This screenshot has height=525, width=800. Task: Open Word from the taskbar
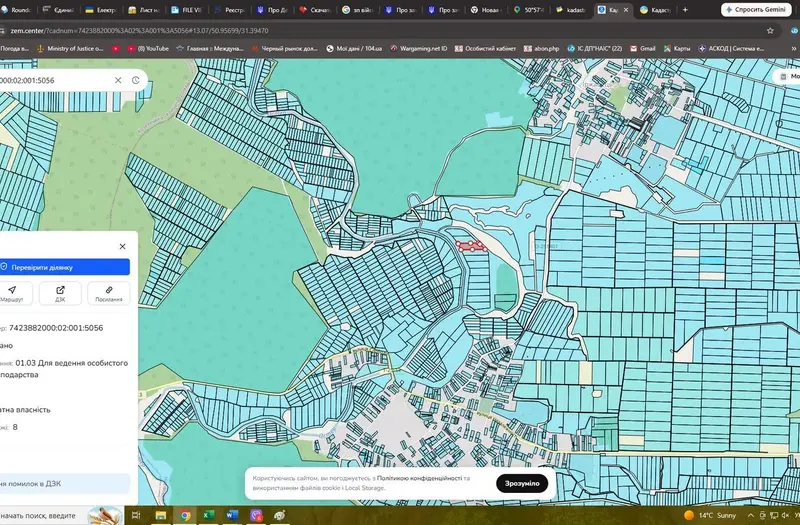pos(232,515)
